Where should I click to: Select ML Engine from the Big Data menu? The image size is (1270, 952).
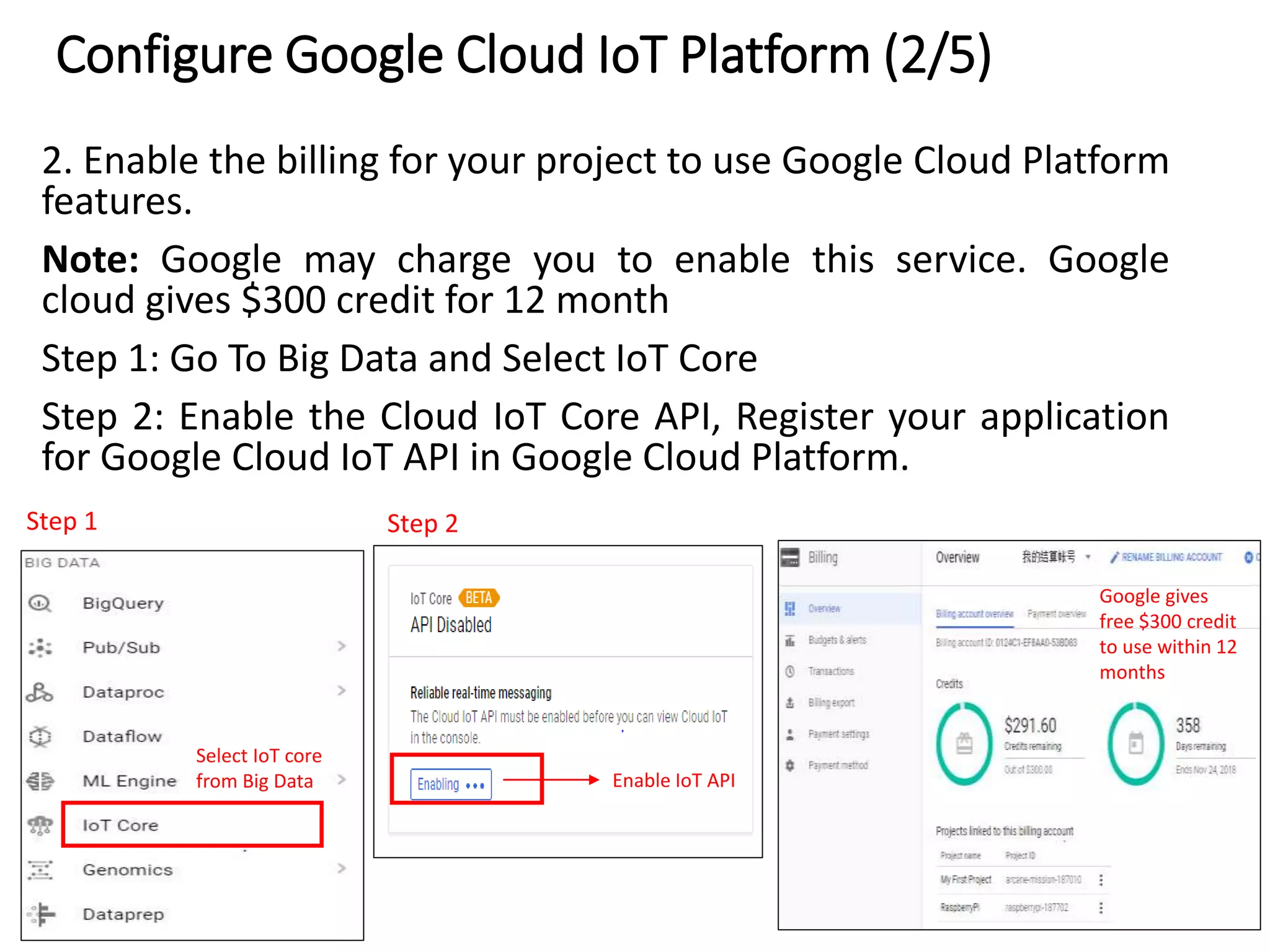(130, 781)
